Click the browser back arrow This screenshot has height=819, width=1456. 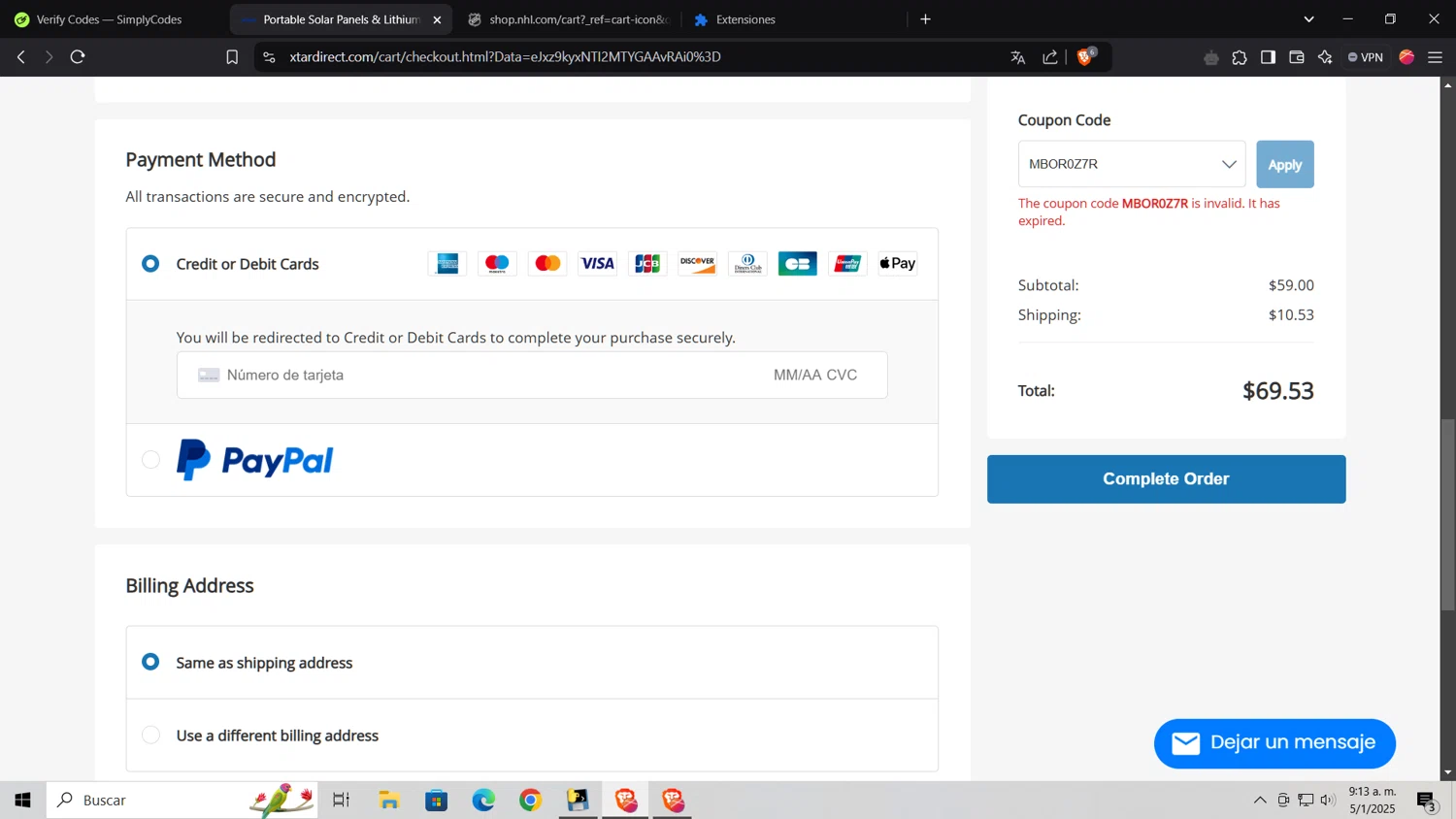coord(20,57)
